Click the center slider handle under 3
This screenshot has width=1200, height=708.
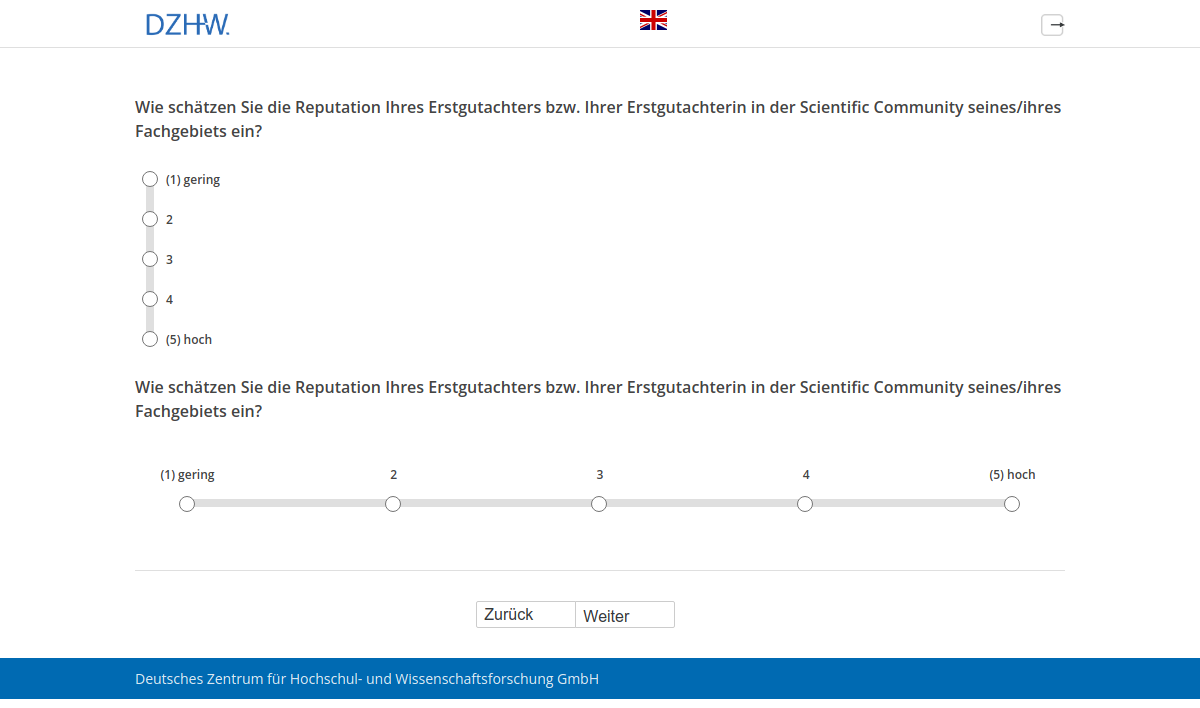click(599, 504)
